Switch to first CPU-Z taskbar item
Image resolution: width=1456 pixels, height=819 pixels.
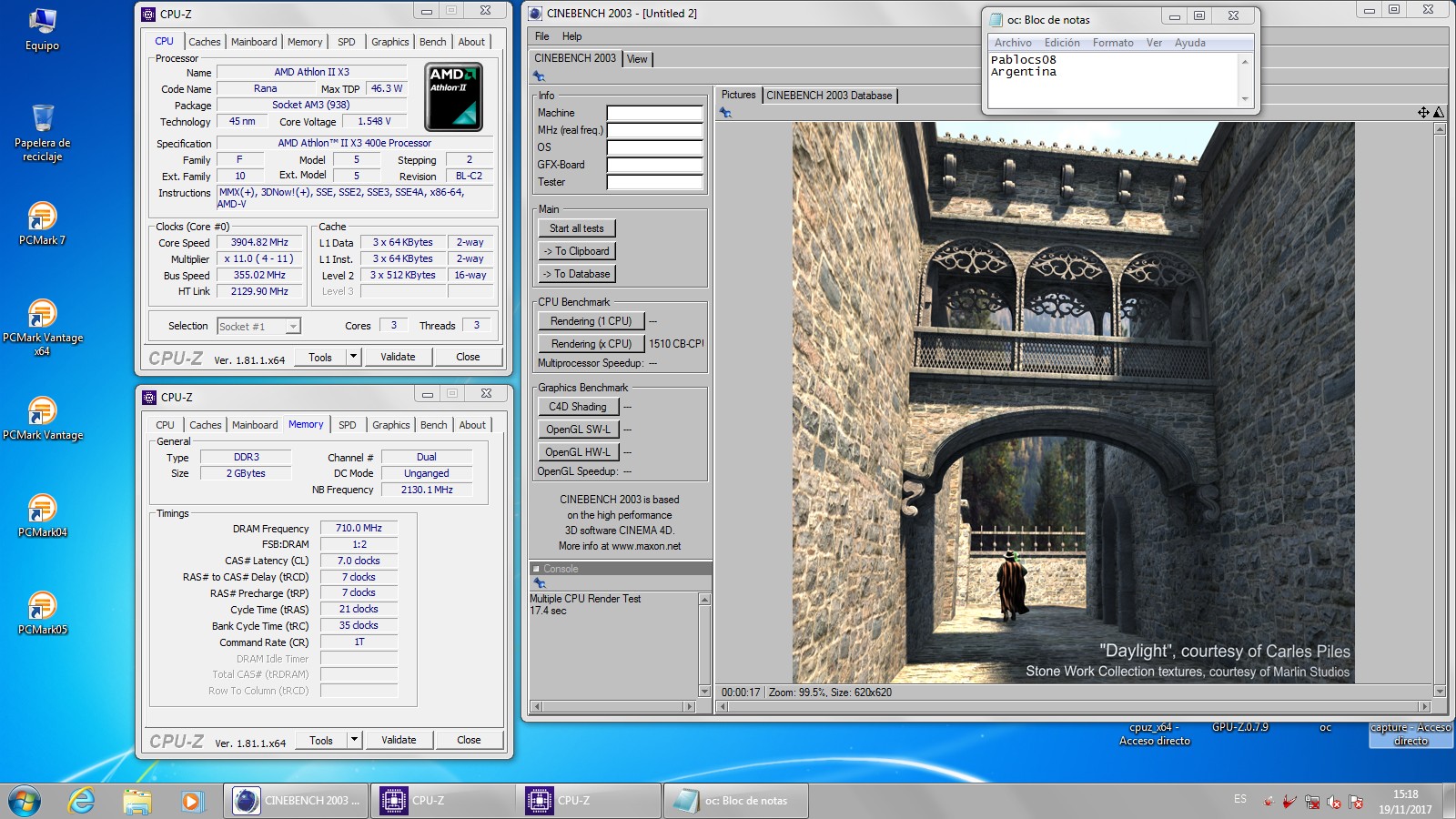click(441, 801)
